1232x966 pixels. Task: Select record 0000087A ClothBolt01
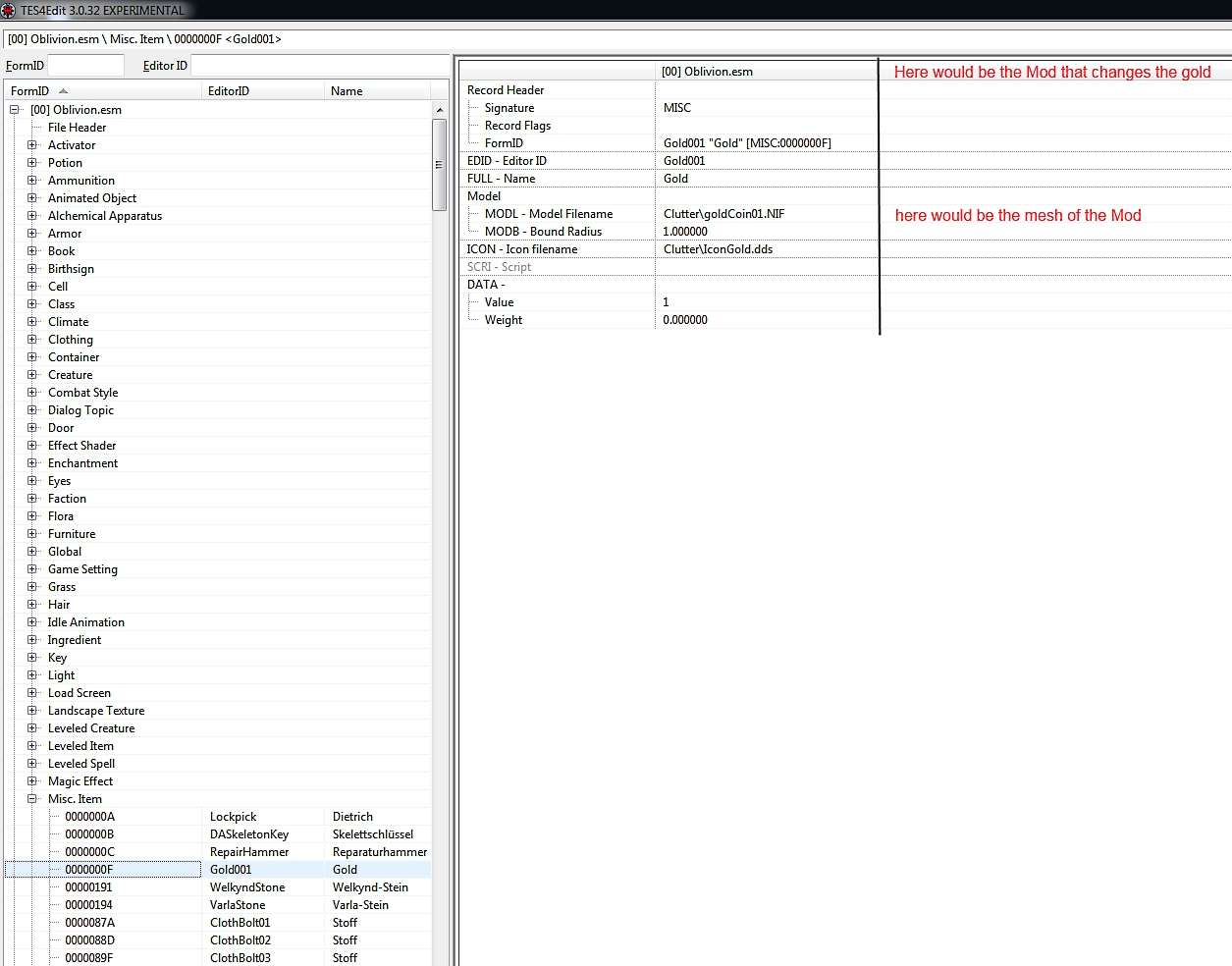218,923
